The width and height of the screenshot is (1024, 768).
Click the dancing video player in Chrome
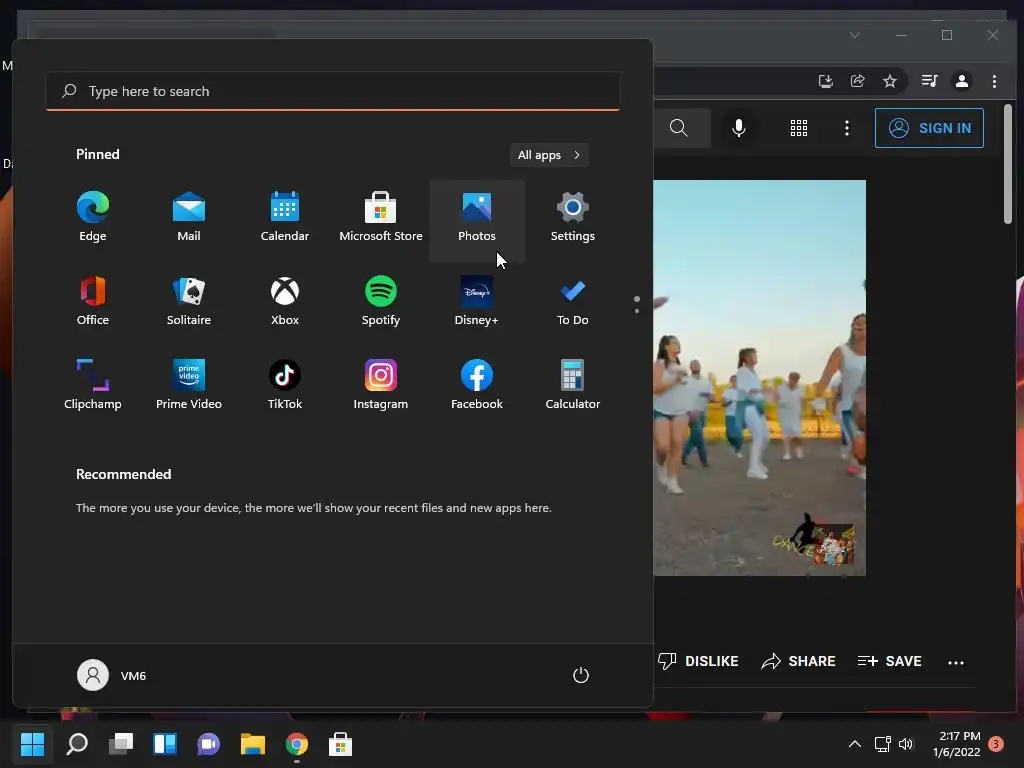click(x=760, y=378)
